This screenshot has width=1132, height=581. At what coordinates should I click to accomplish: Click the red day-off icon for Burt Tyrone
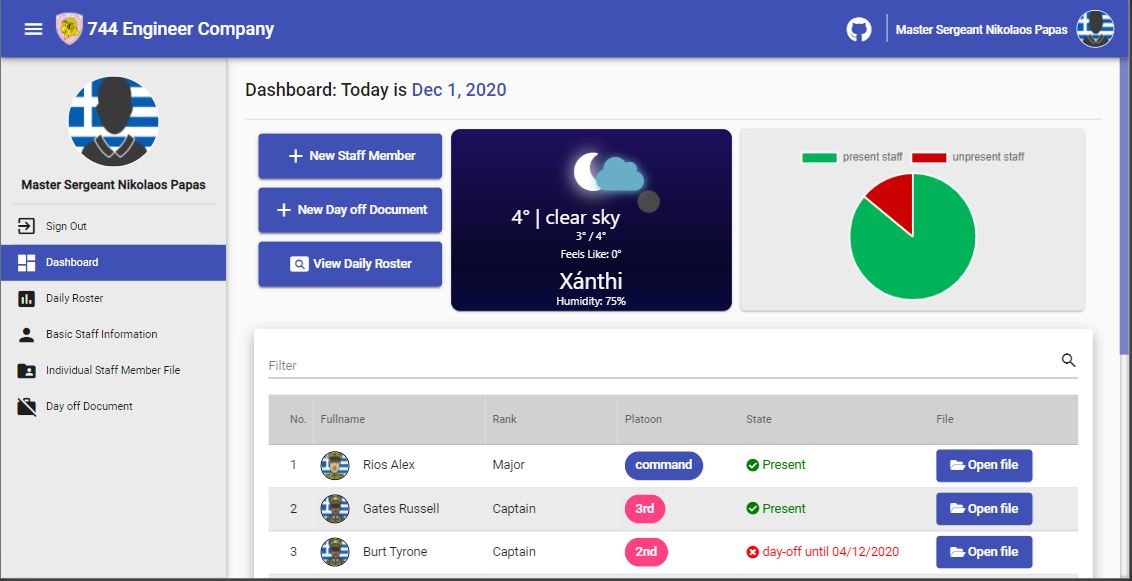click(x=752, y=552)
